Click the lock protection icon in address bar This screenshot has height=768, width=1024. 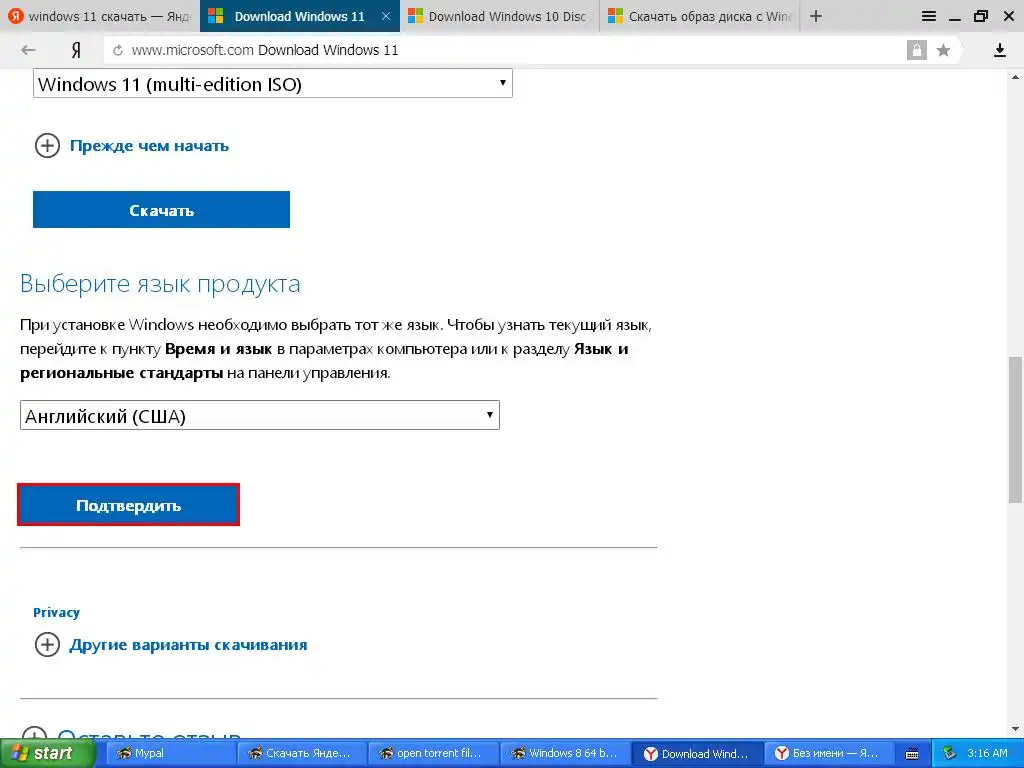pyautogui.click(x=916, y=50)
